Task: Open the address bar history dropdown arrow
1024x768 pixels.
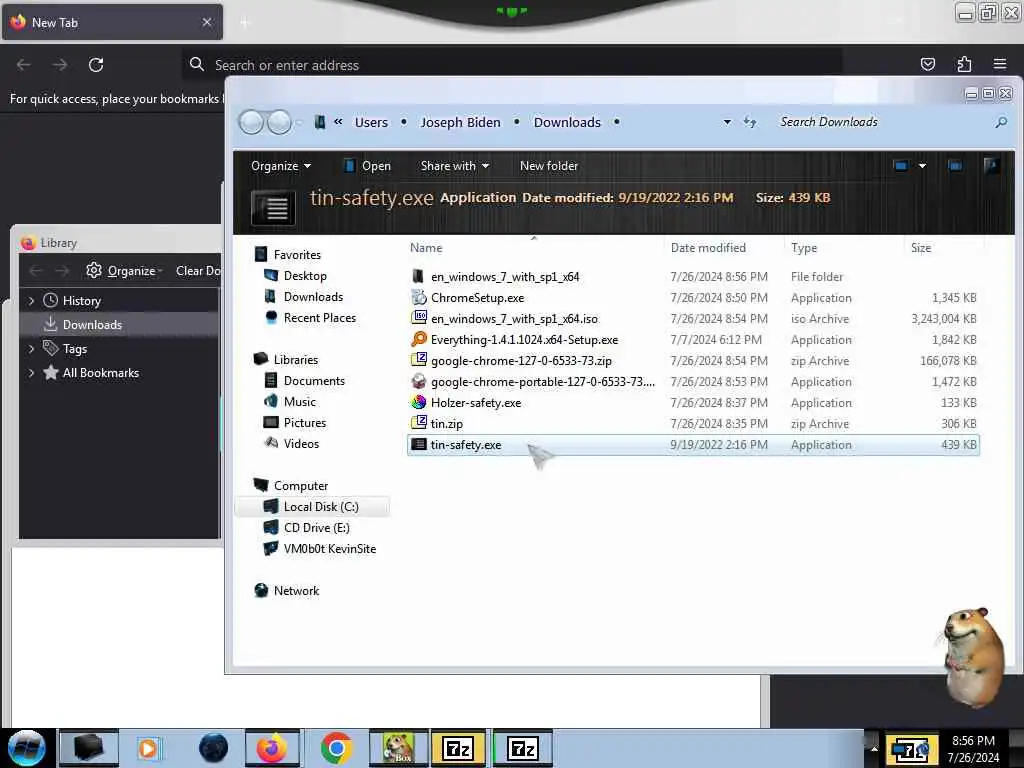Action: [727, 122]
